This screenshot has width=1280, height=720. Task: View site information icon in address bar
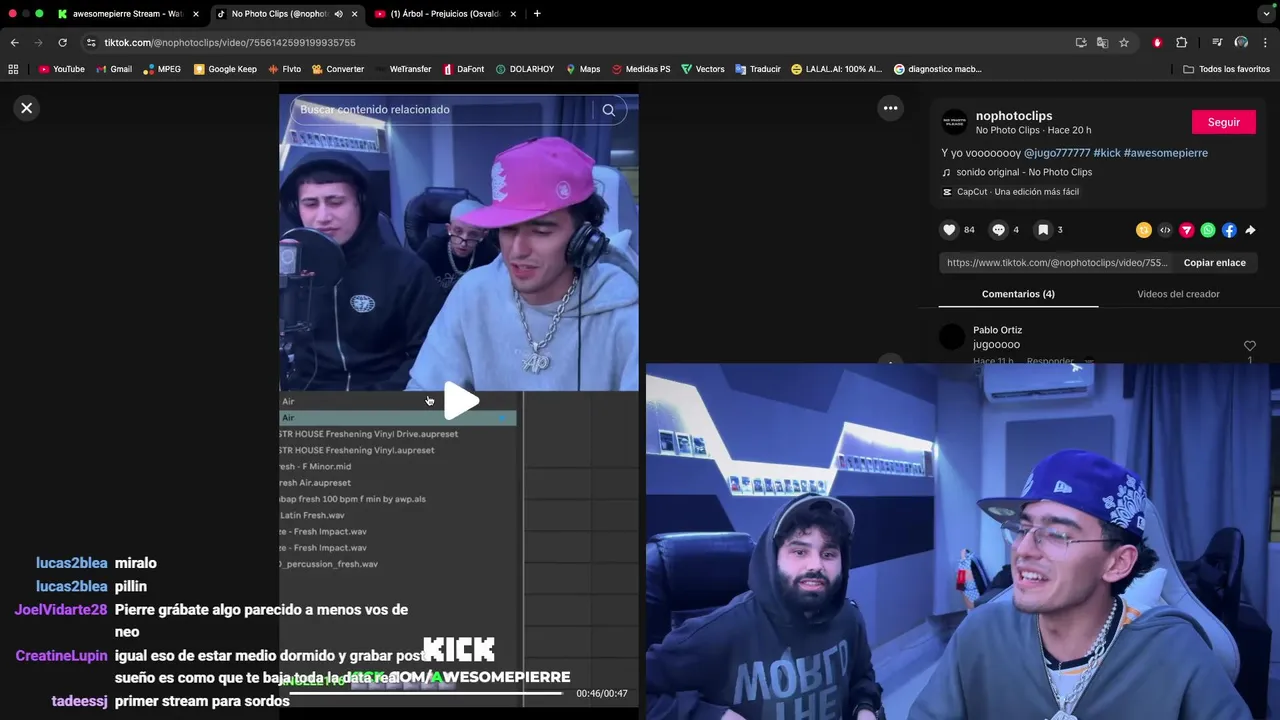(x=91, y=43)
